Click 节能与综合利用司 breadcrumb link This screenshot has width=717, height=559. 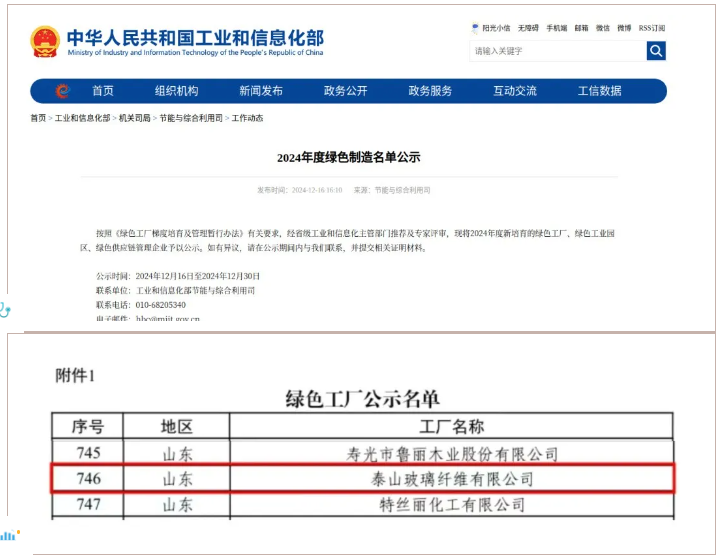point(191,118)
